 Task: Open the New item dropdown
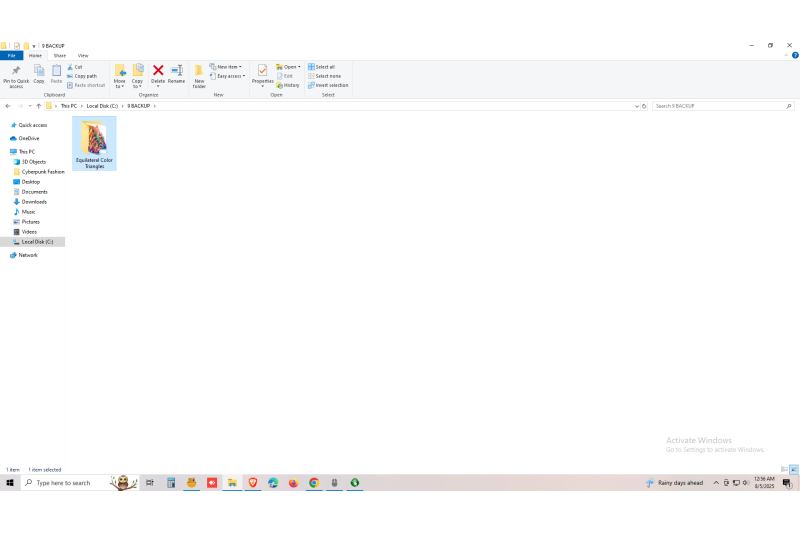click(226, 67)
